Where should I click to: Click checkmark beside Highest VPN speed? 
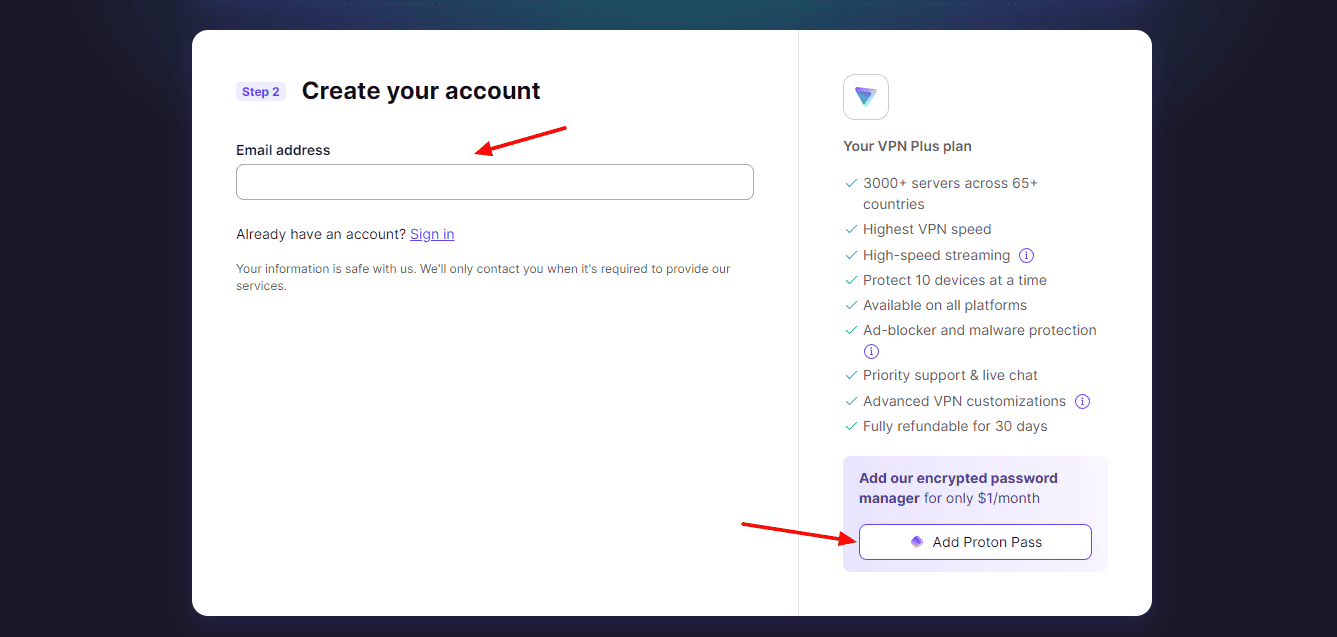[851, 229]
